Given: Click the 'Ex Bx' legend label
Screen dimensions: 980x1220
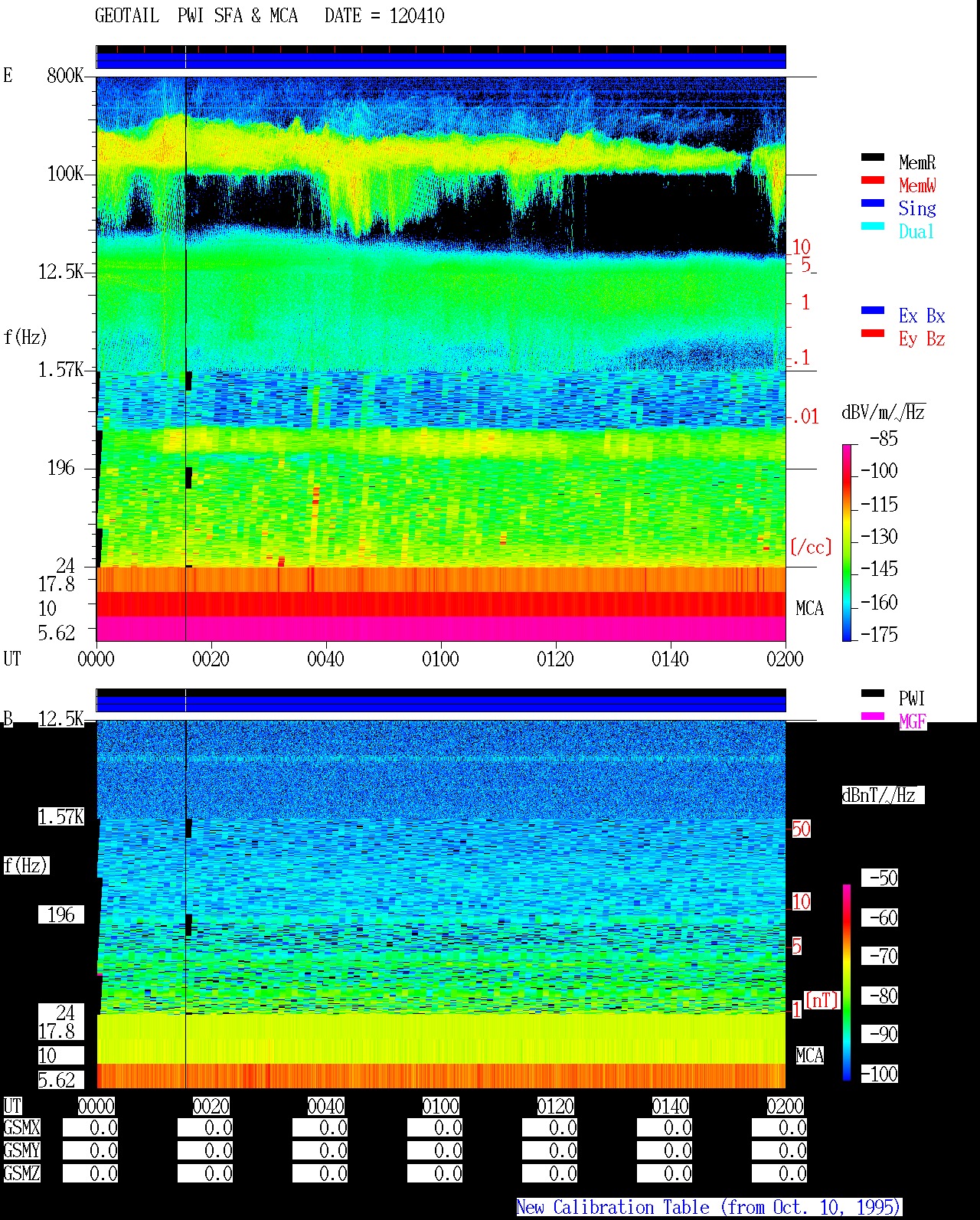Looking at the screenshot, I should click(922, 316).
